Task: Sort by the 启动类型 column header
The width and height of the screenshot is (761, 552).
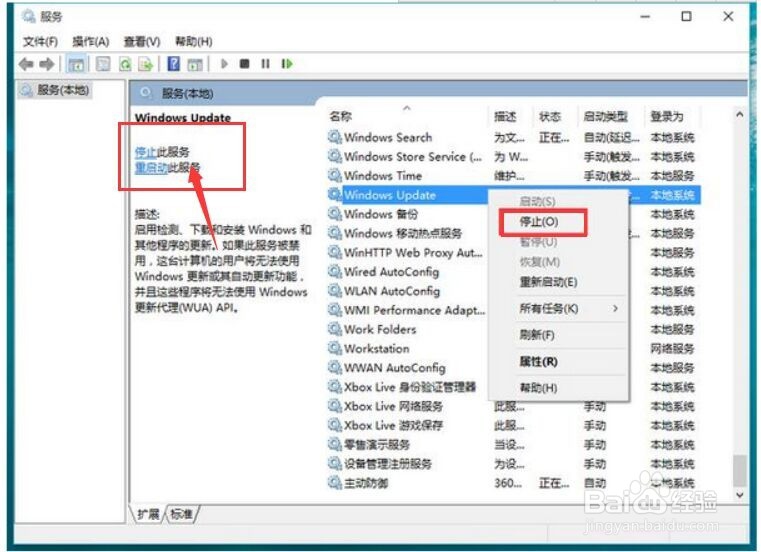Action: pos(605,117)
